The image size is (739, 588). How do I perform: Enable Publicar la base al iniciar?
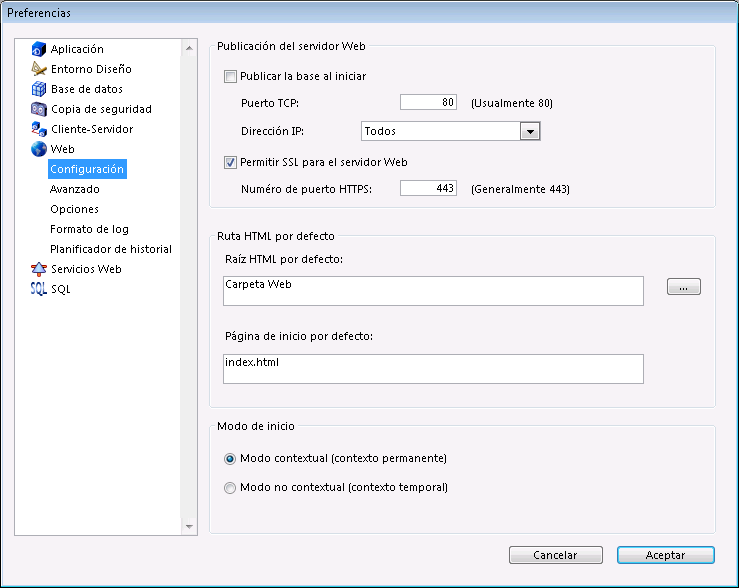point(231,76)
